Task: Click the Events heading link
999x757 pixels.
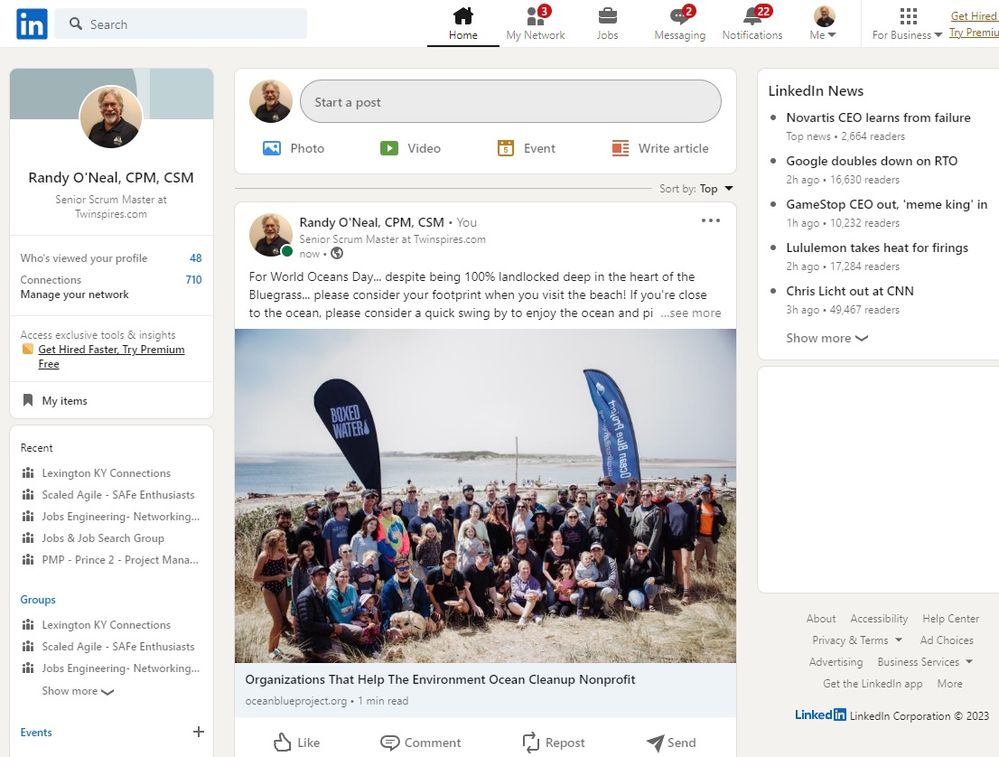Action: point(36,732)
